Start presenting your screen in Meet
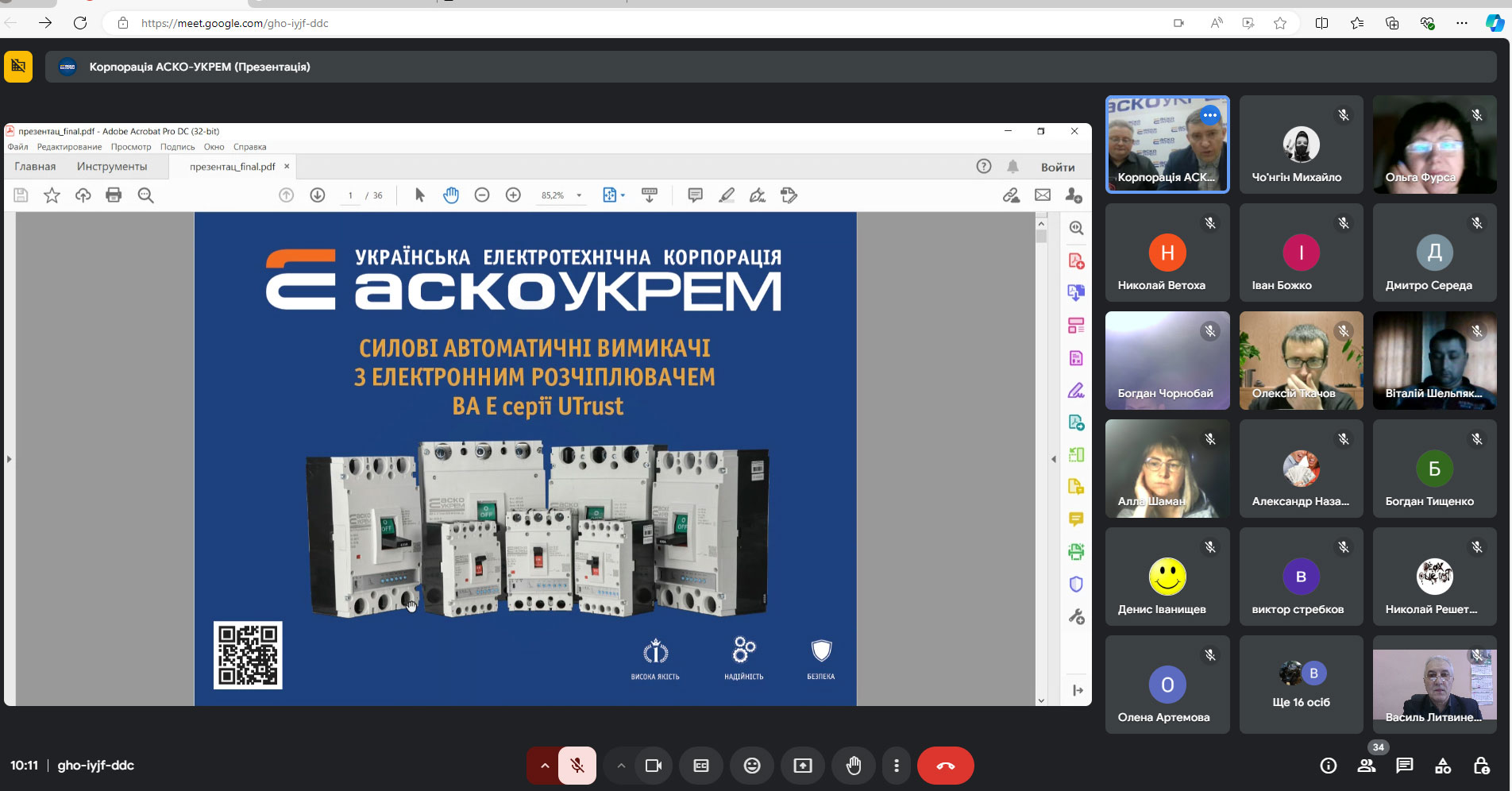1512x791 pixels. click(x=803, y=766)
